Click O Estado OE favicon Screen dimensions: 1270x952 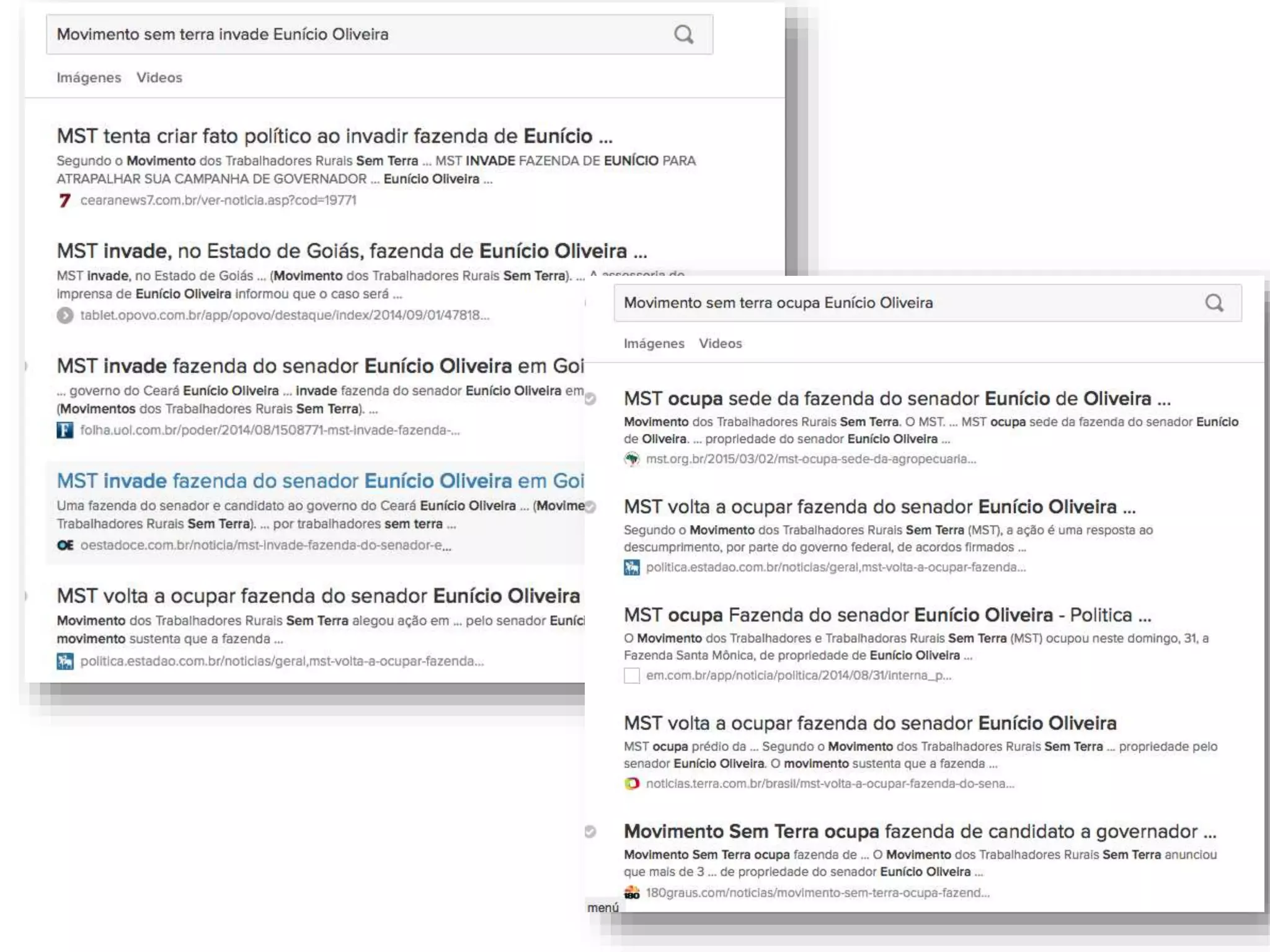coord(65,545)
